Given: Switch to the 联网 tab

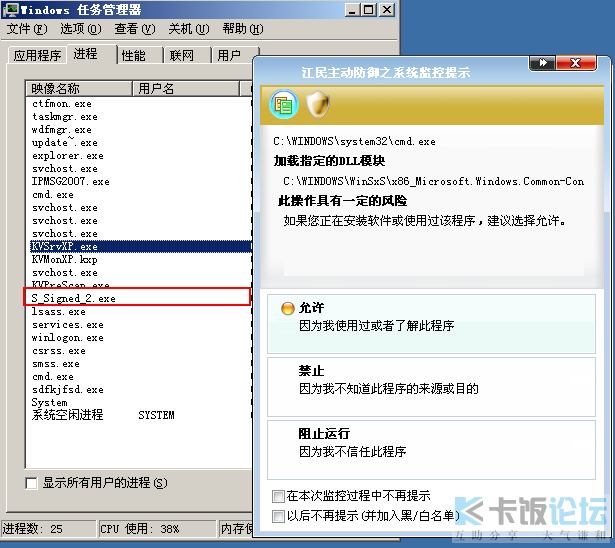Looking at the screenshot, I should 187,55.
